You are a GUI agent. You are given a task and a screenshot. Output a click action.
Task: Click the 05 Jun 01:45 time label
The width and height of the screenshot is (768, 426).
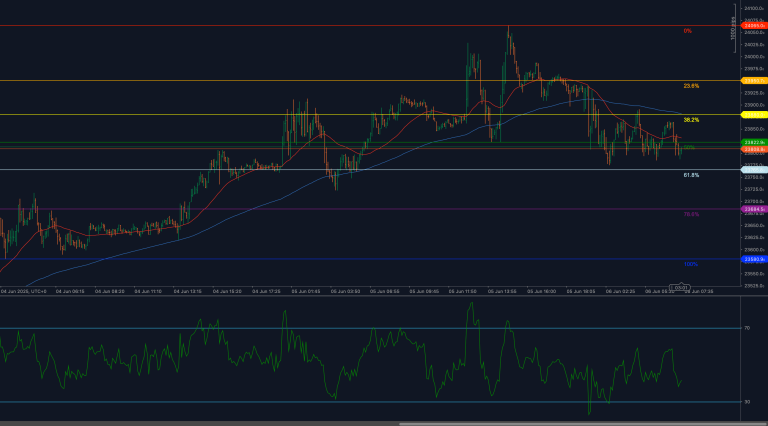click(x=306, y=291)
